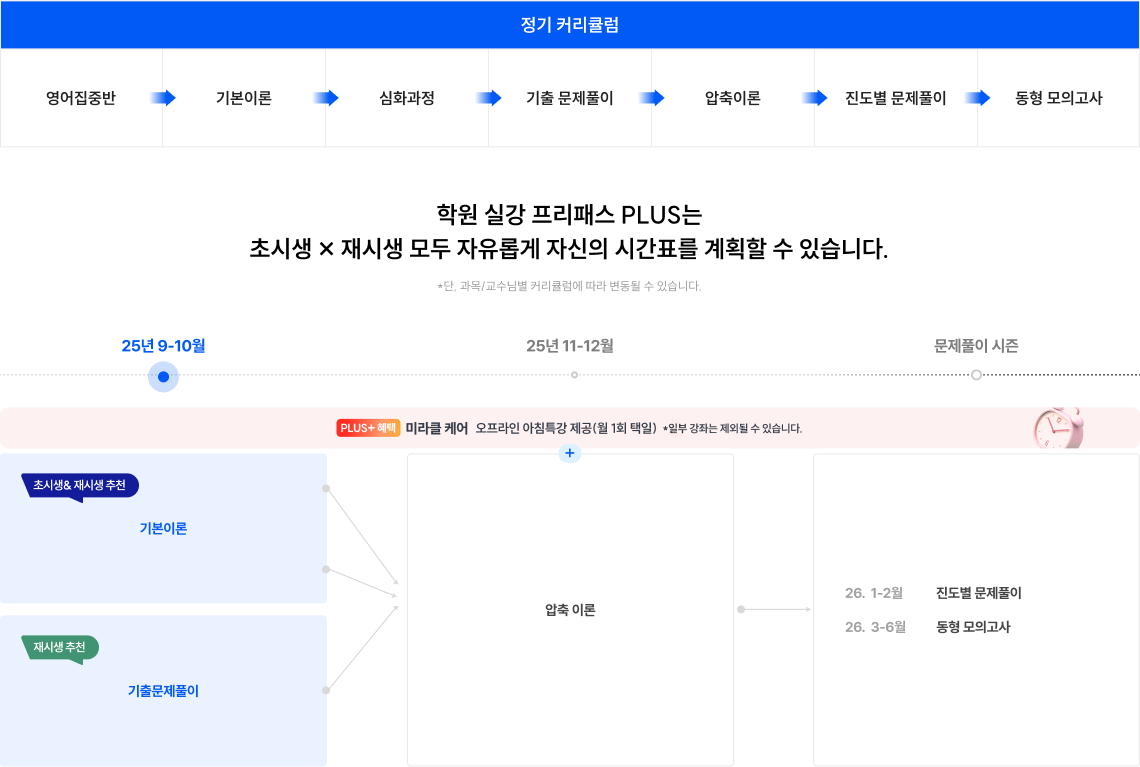Select the 기출 문제풀이 curriculum step

coord(569,97)
